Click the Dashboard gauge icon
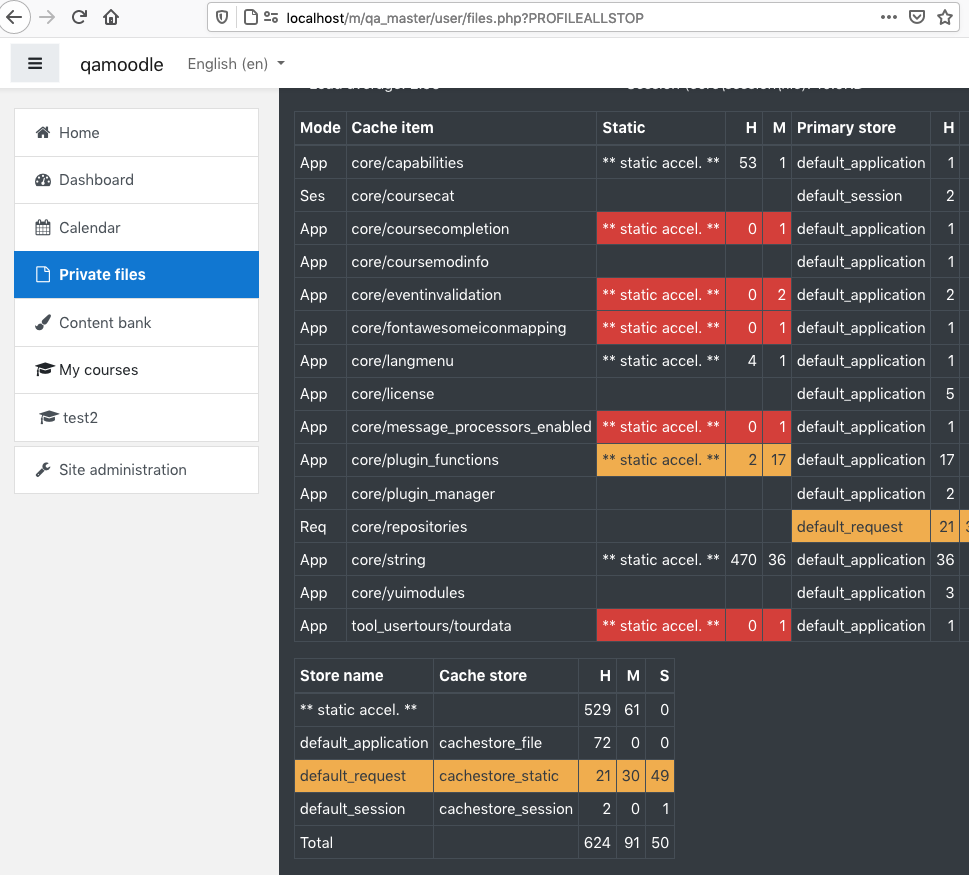The image size is (969, 875). (43, 180)
